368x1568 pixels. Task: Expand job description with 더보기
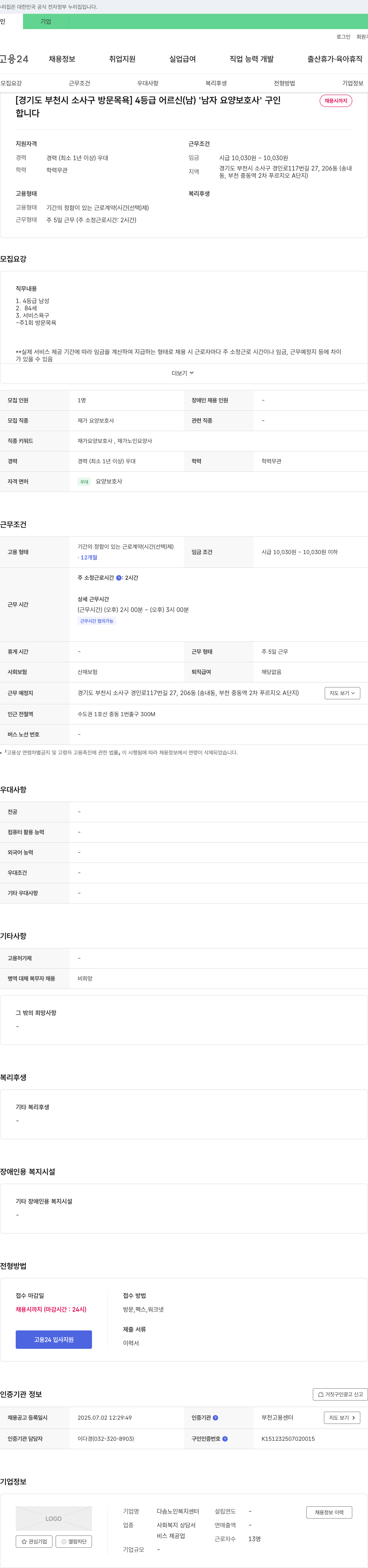(x=183, y=373)
